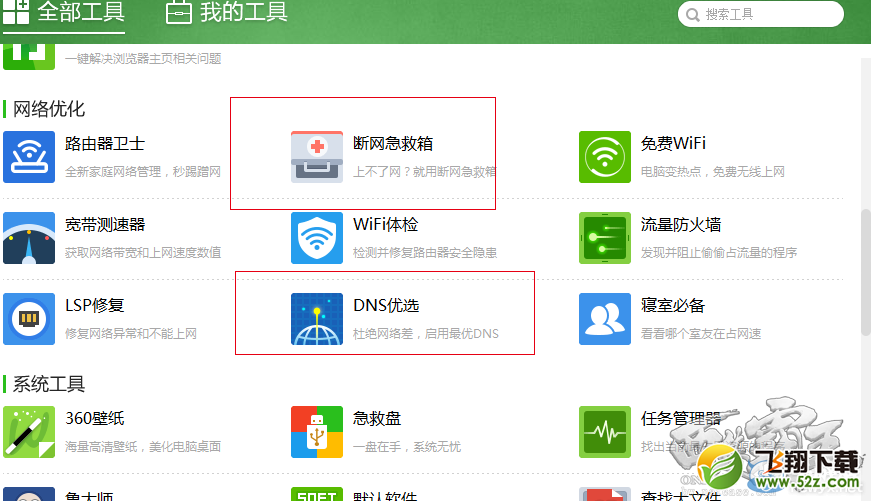Click the DNS优选 globe icon
The height and width of the screenshot is (501, 871).
click(x=317, y=319)
